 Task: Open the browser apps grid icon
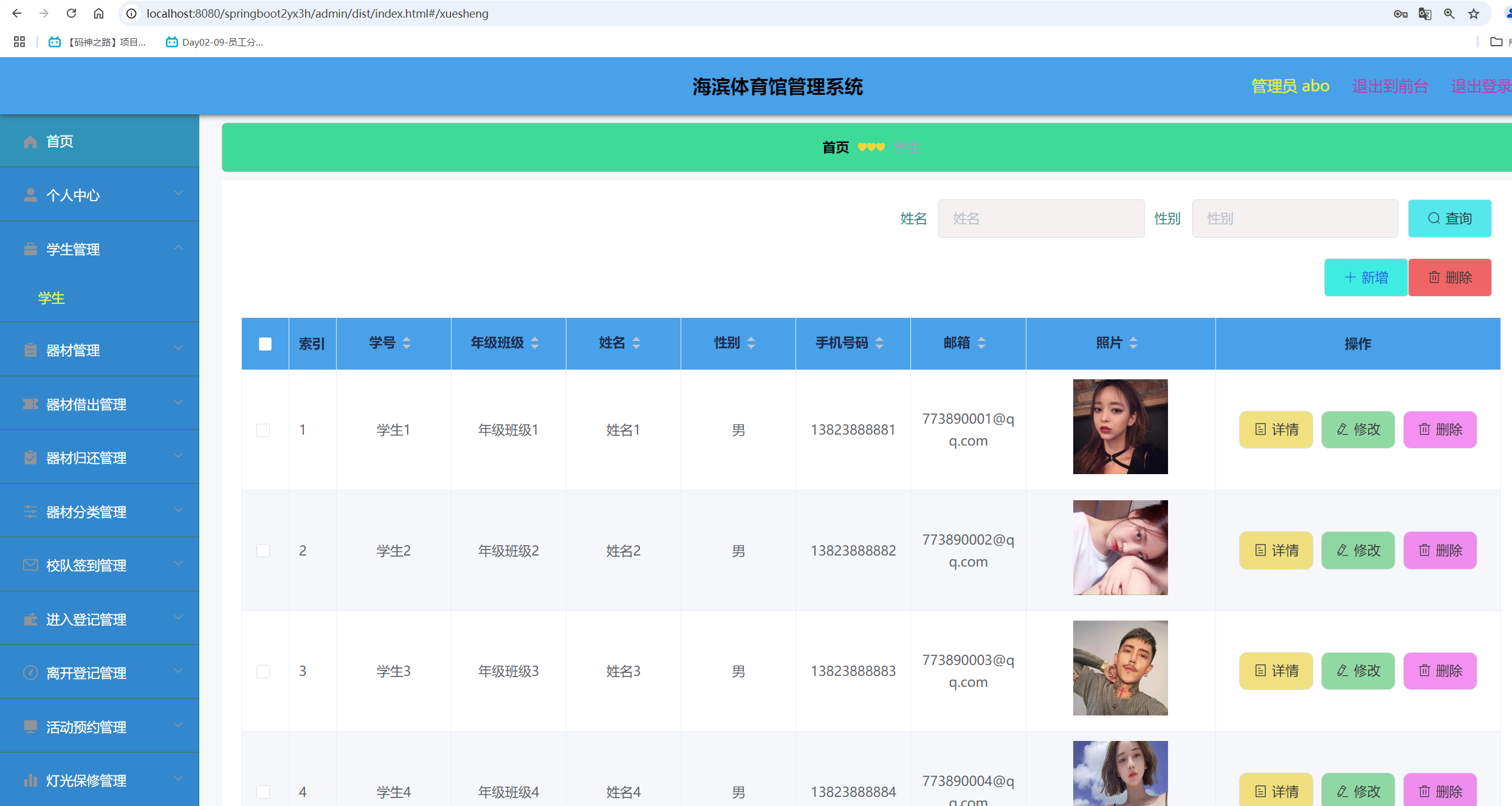click(x=19, y=42)
